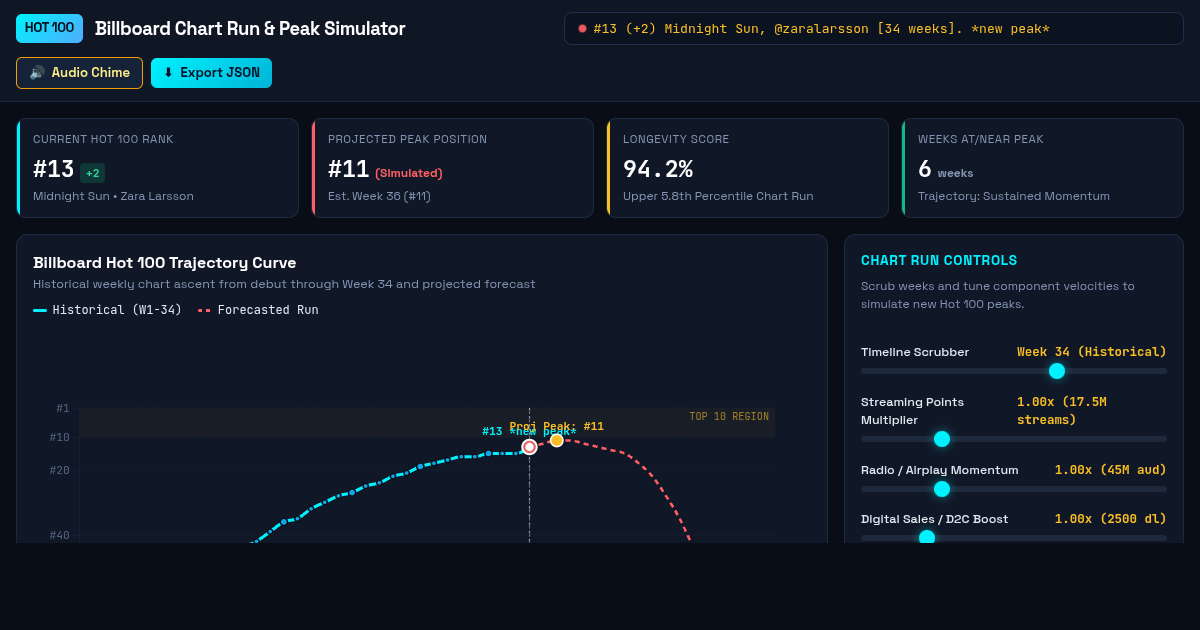Click the Streaming Points Multiplier slider handle
1200x630 pixels.
[941, 439]
